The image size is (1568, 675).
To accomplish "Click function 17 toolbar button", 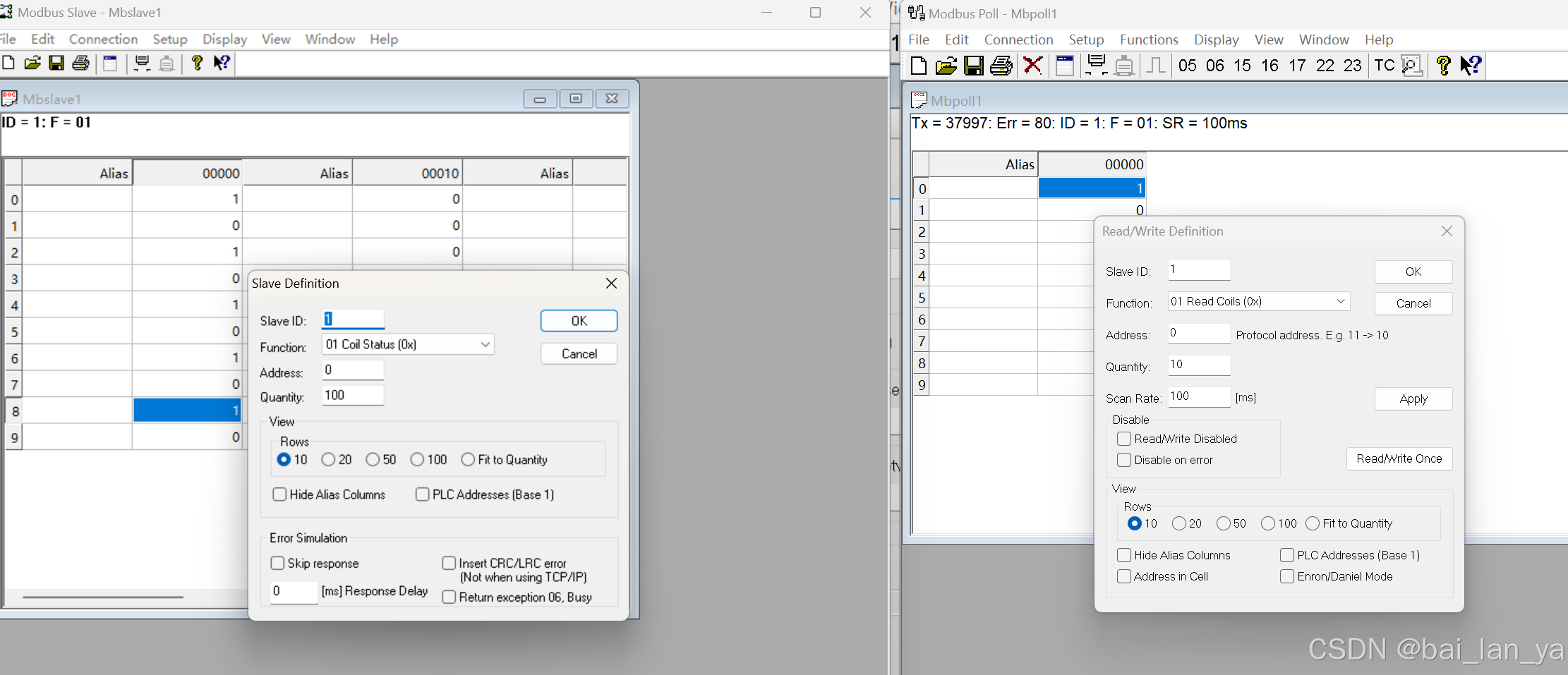I will coord(1297,66).
